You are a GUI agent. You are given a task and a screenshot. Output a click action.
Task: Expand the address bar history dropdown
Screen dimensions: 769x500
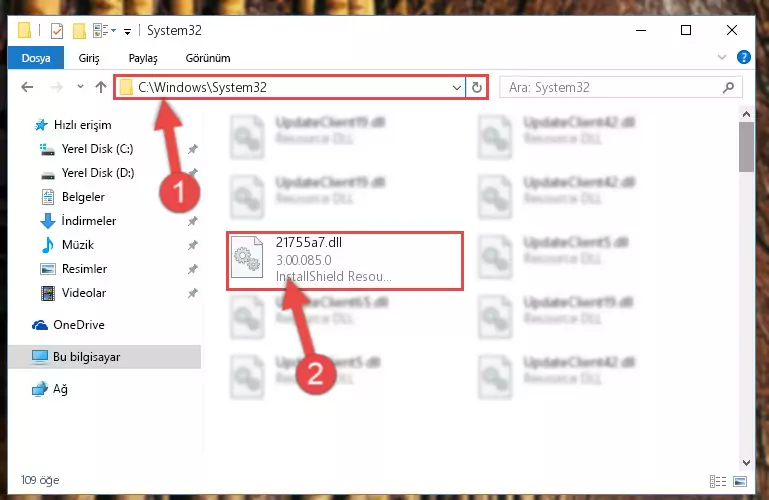(457, 88)
